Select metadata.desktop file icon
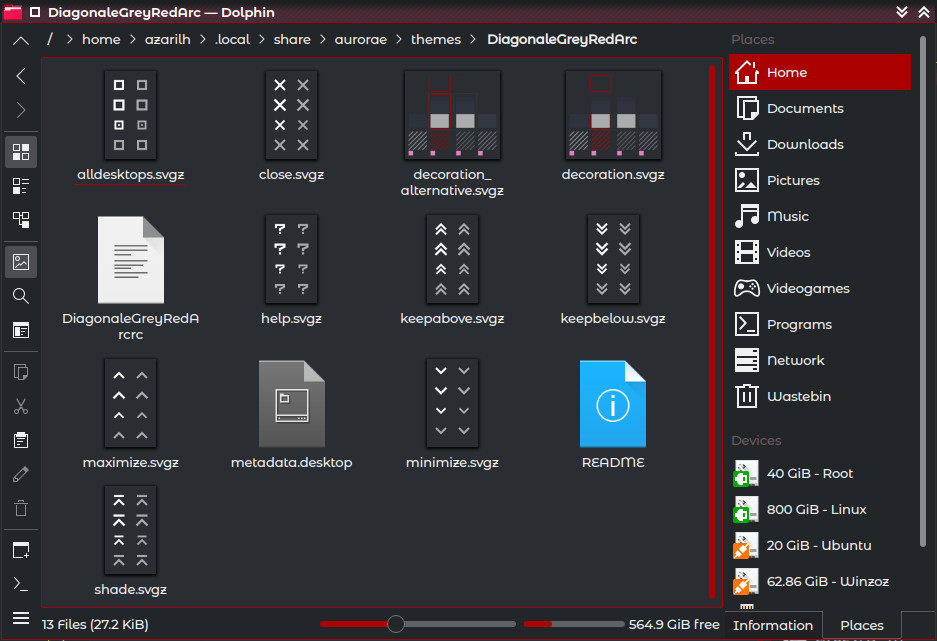 point(292,404)
